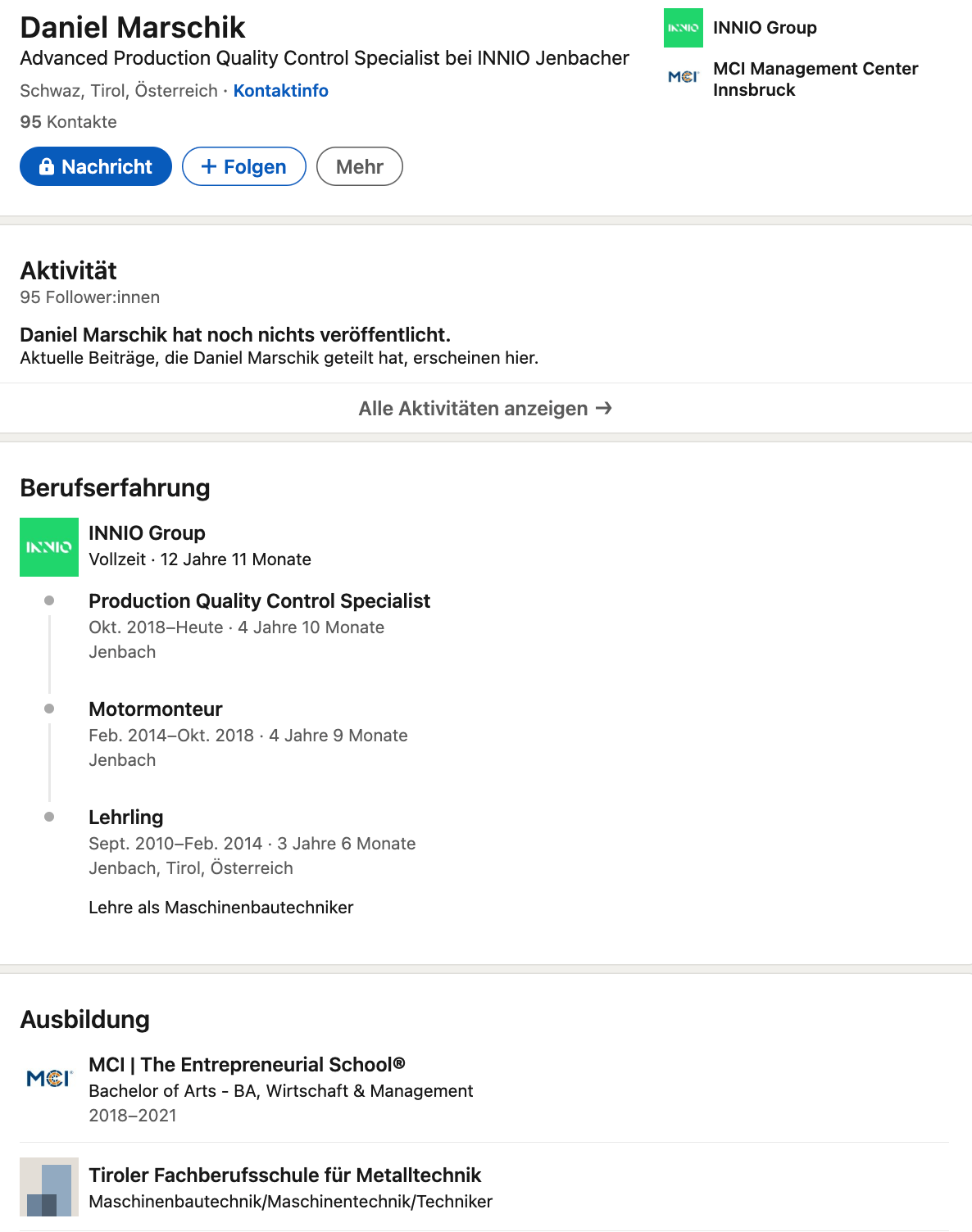The height and width of the screenshot is (1232, 972).
Task: Open the MCI Management Center Innsbruck link
Action: tap(815, 79)
